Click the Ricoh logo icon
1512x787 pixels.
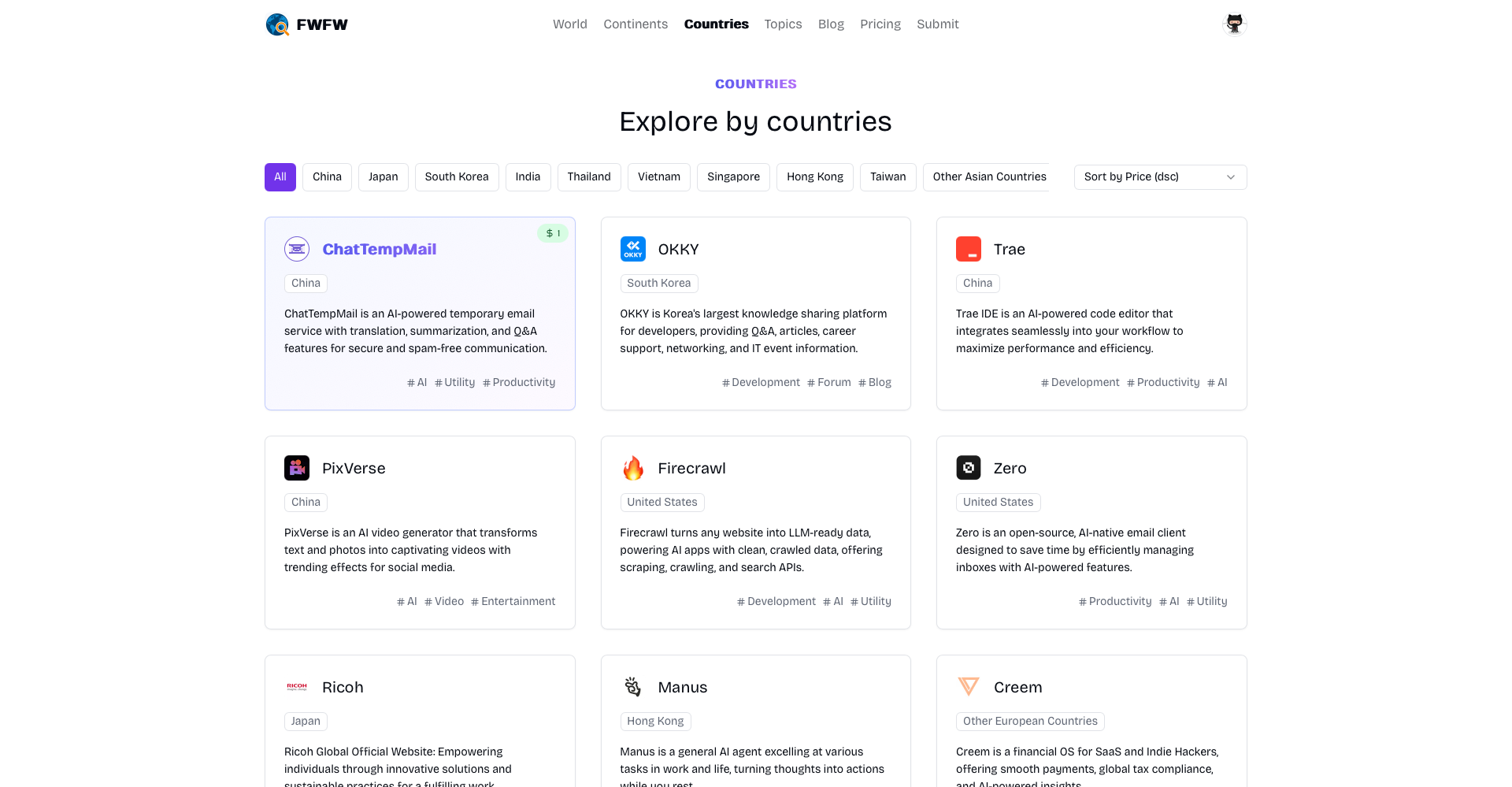(297, 687)
